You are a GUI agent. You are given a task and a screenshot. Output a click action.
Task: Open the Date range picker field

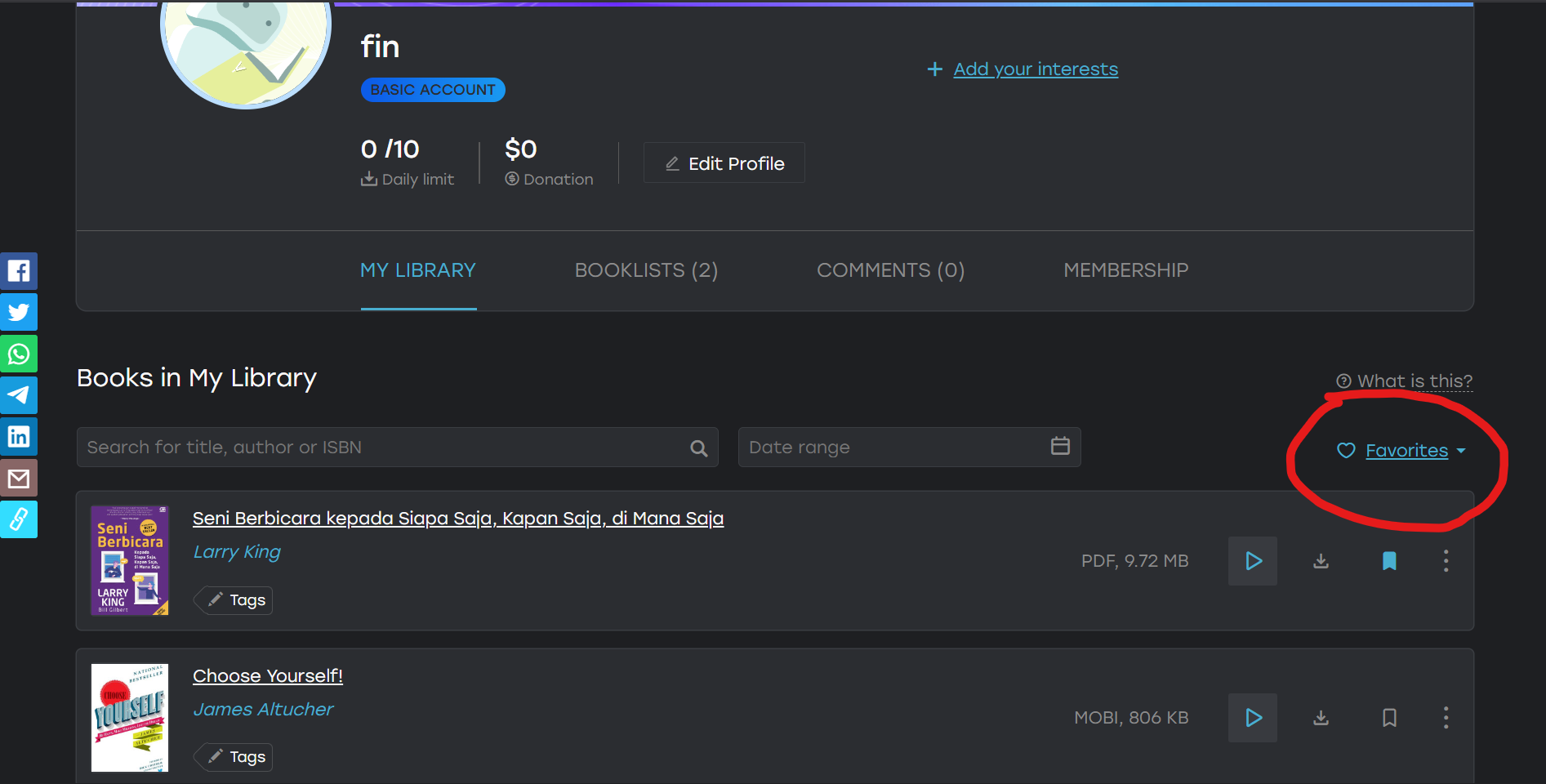pos(908,448)
